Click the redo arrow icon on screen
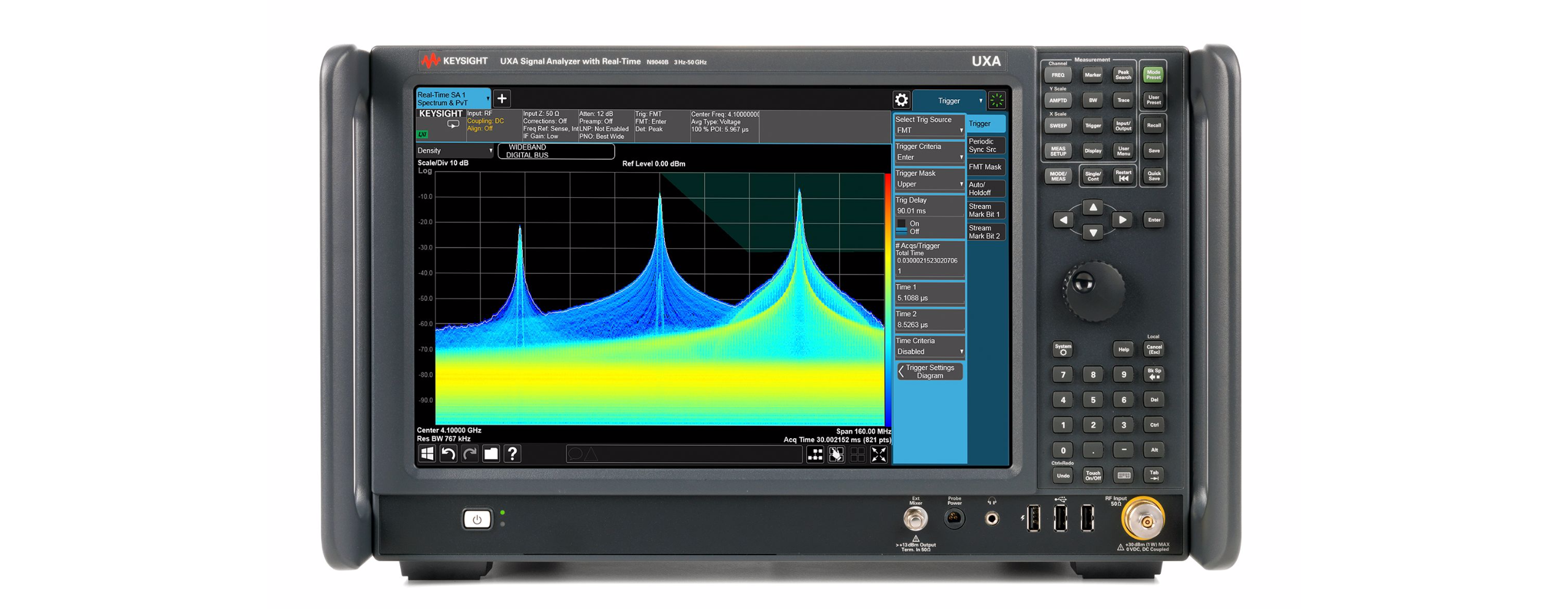 (469, 453)
